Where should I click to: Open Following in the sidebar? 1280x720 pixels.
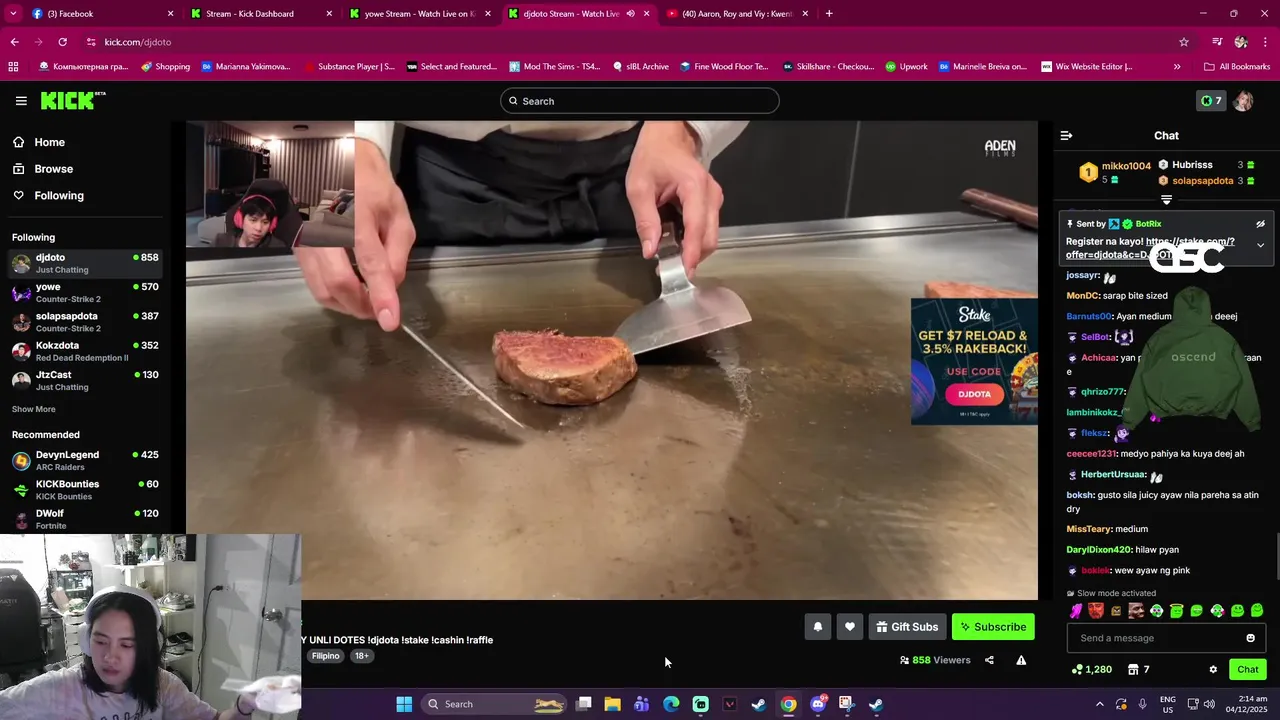pyautogui.click(x=59, y=196)
